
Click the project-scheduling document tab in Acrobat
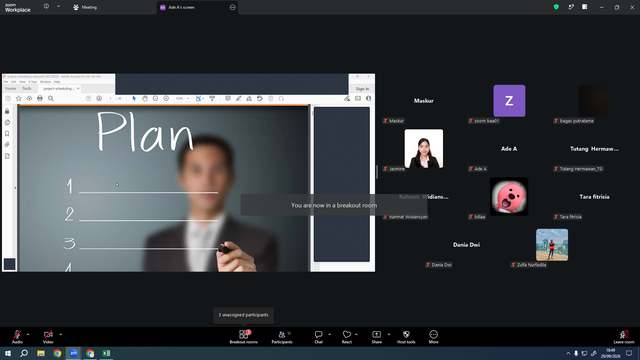(59, 89)
